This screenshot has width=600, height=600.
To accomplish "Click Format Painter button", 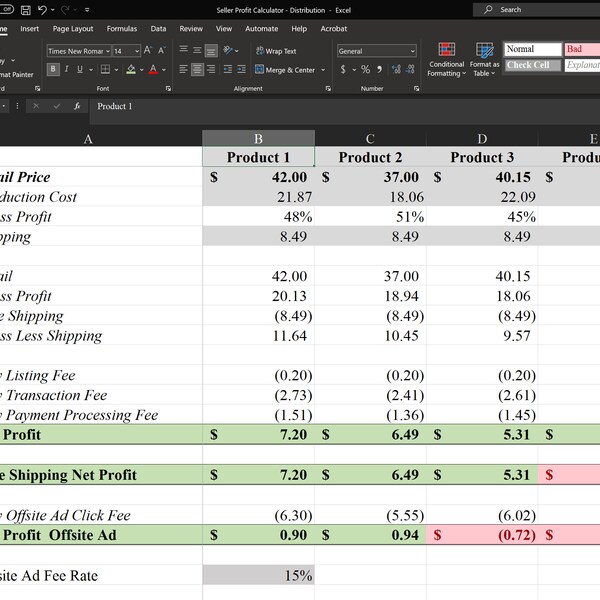I will (15, 75).
